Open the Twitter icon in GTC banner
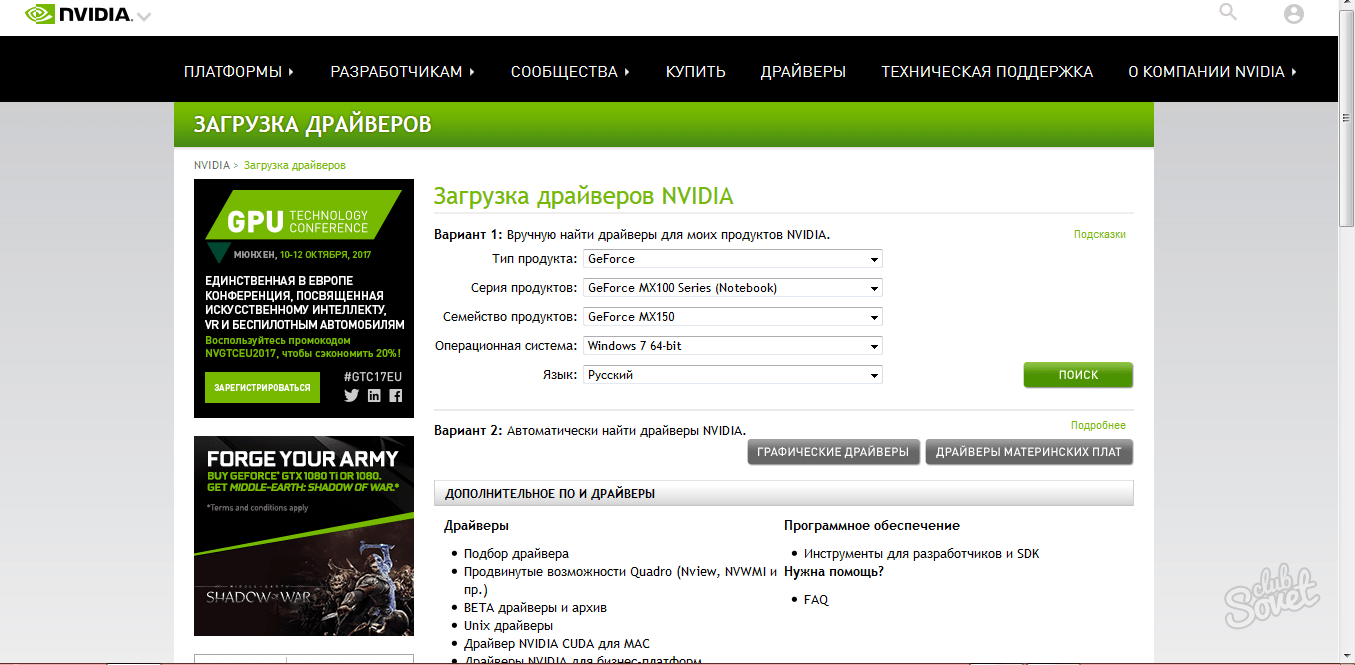 [x=351, y=395]
